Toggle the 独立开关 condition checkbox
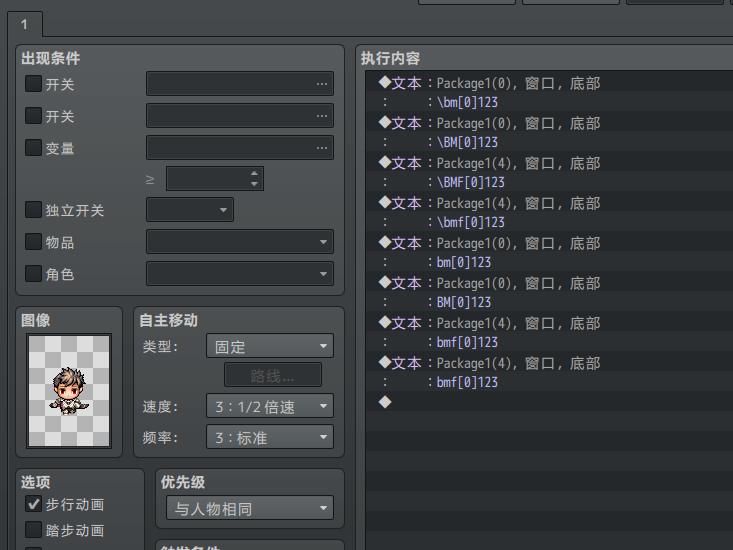The image size is (733, 550). (x=33, y=209)
